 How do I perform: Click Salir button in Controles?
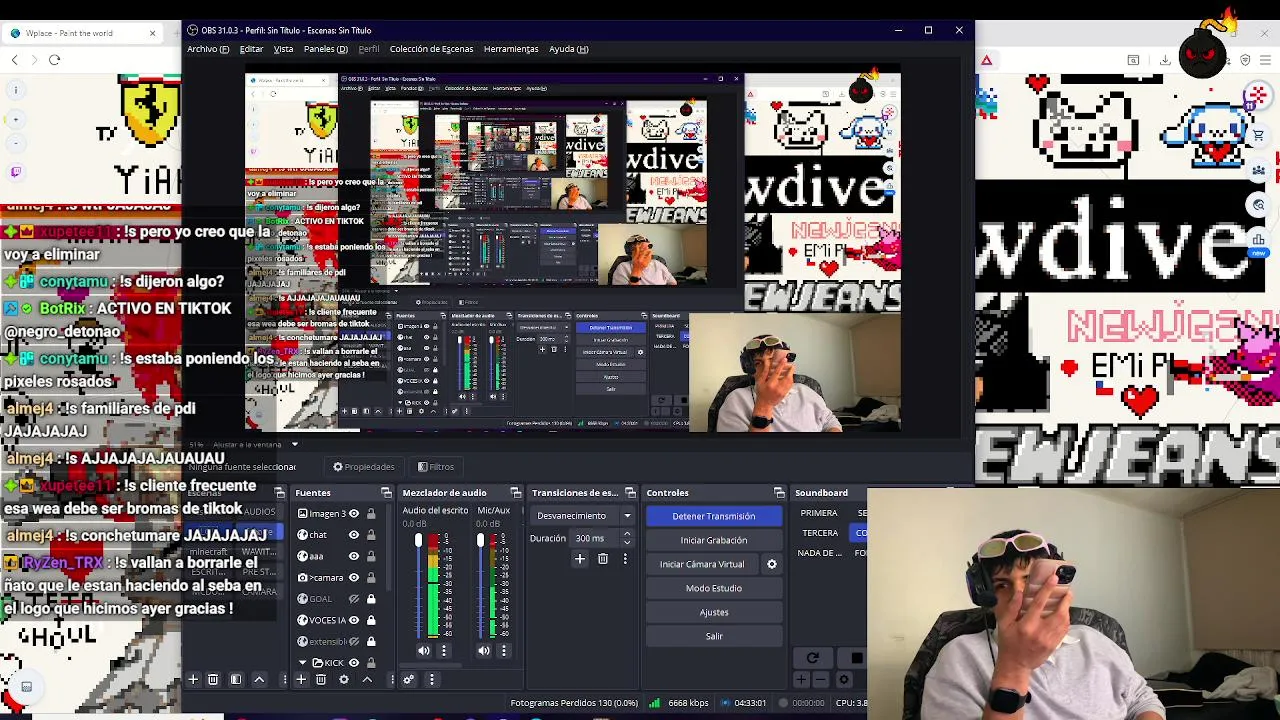tap(714, 636)
